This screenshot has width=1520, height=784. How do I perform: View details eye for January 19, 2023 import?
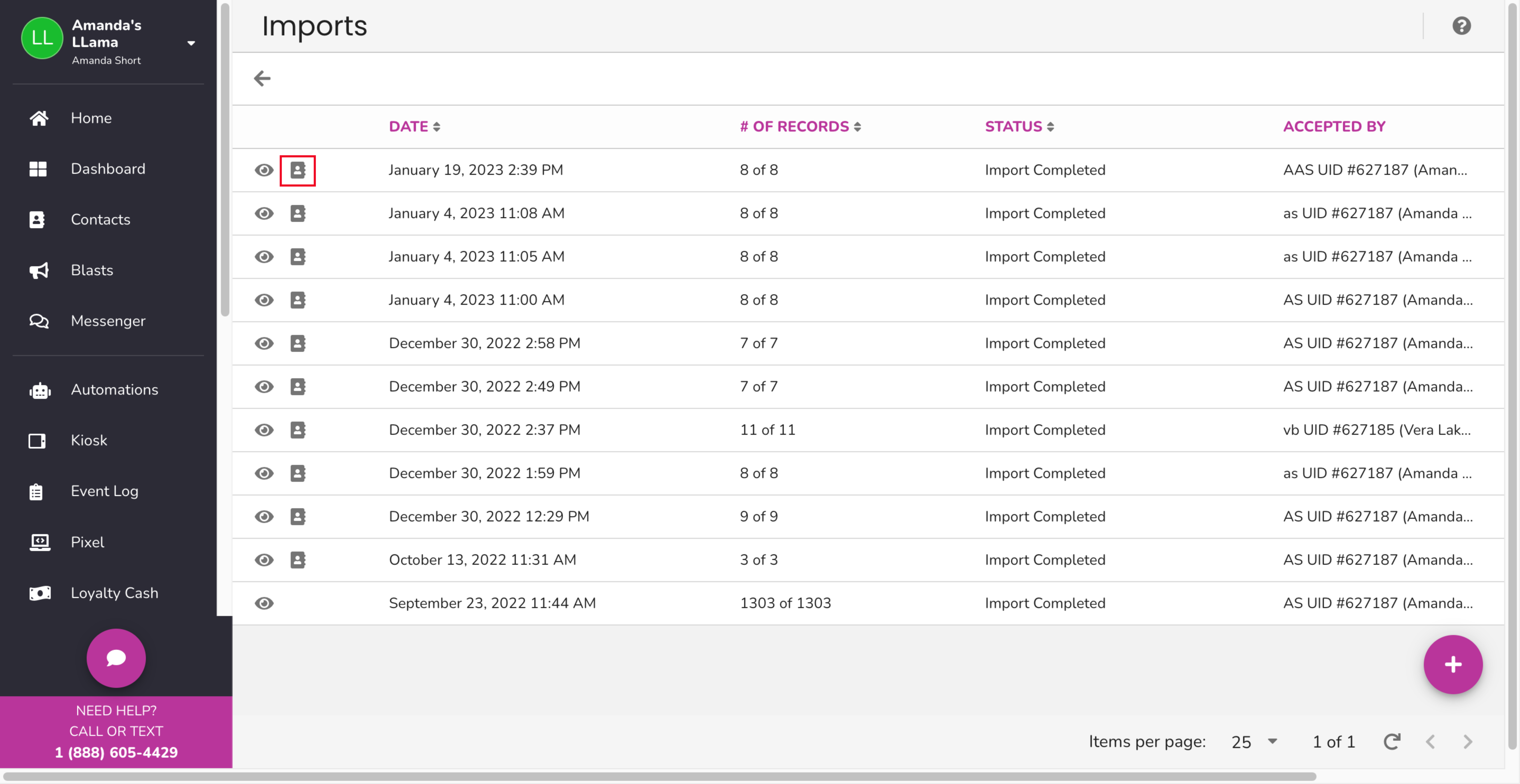coord(264,170)
